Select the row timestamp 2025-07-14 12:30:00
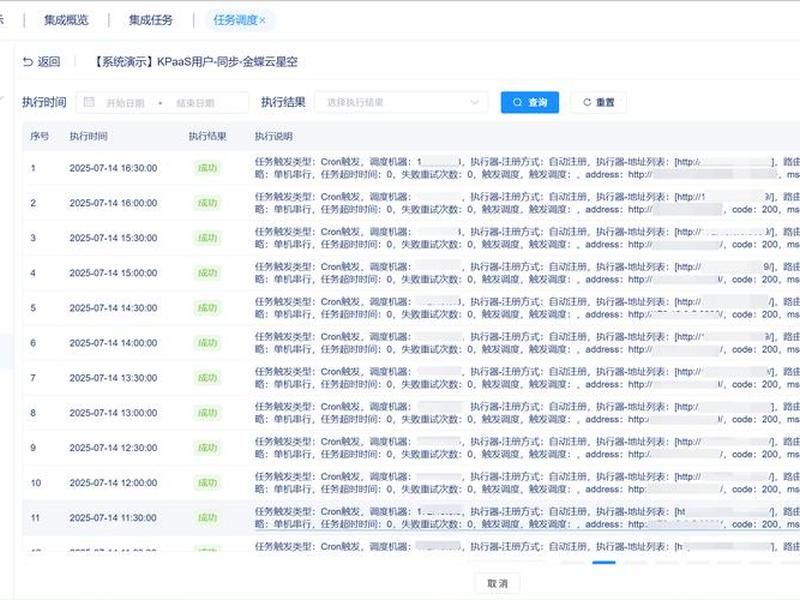Image resolution: width=800 pixels, height=600 pixels. (x=113, y=447)
